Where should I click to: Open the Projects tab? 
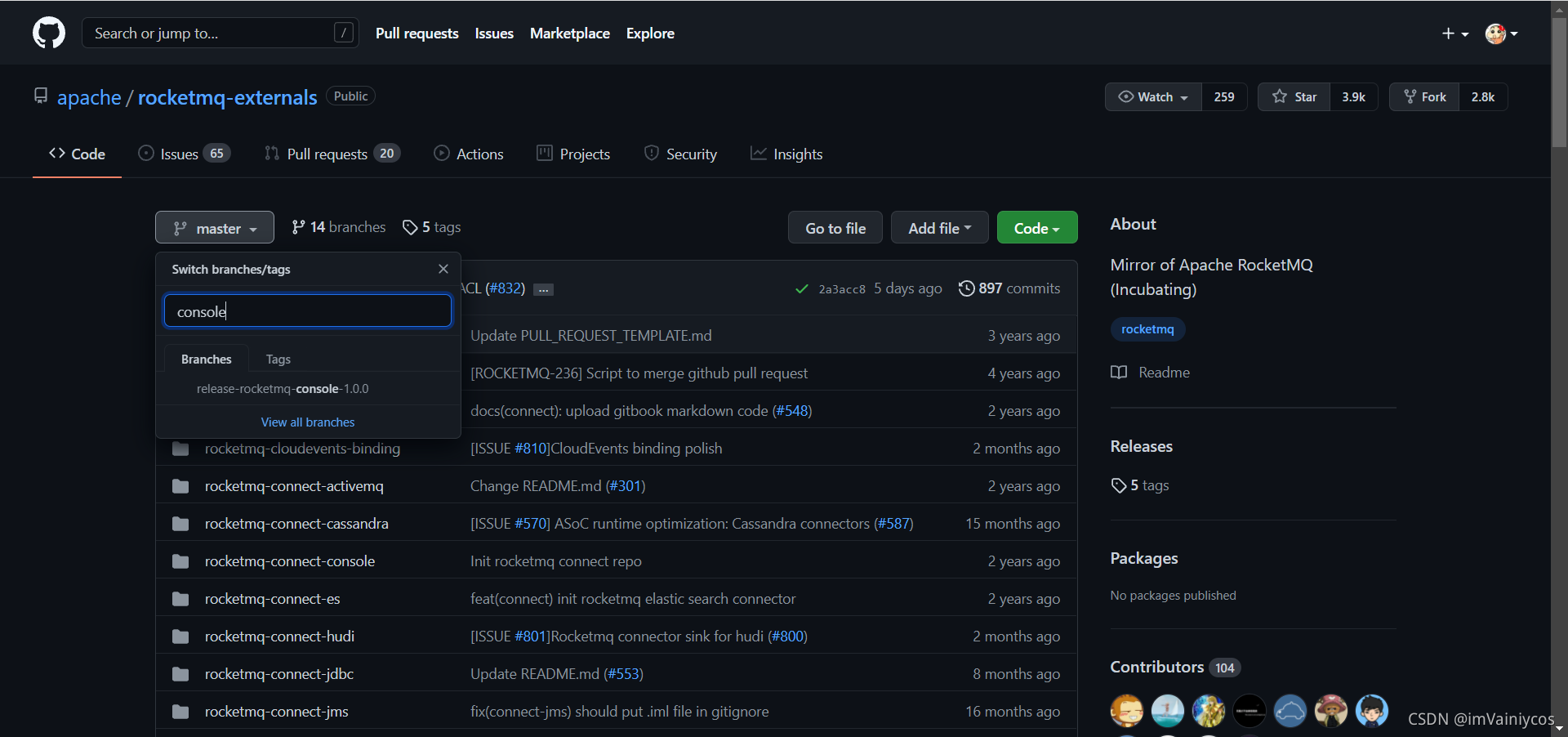coord(573,154)
